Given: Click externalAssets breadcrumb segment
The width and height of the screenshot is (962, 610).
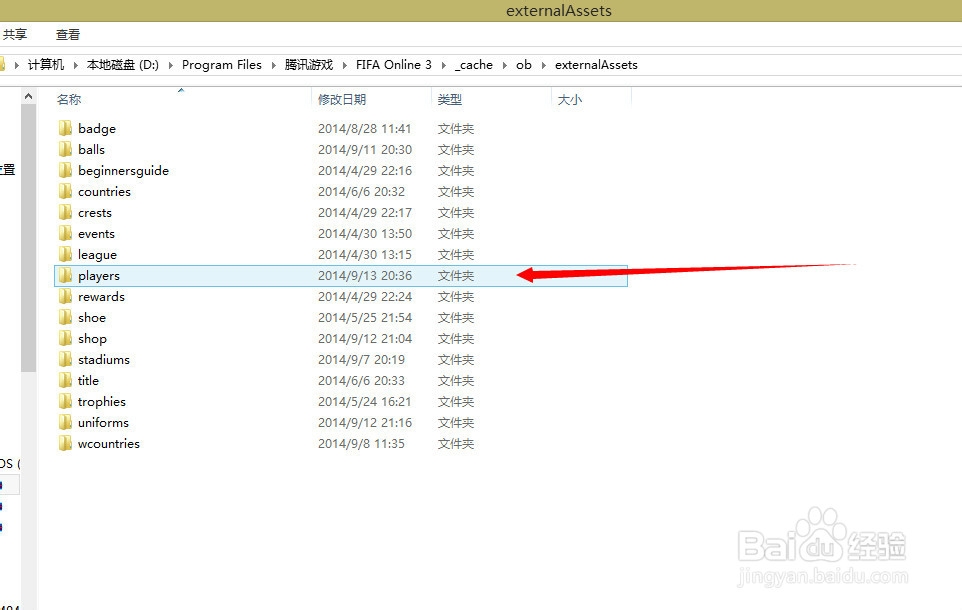Looking at the screenshot, I should pyautogui.click(x=596, y=64).
